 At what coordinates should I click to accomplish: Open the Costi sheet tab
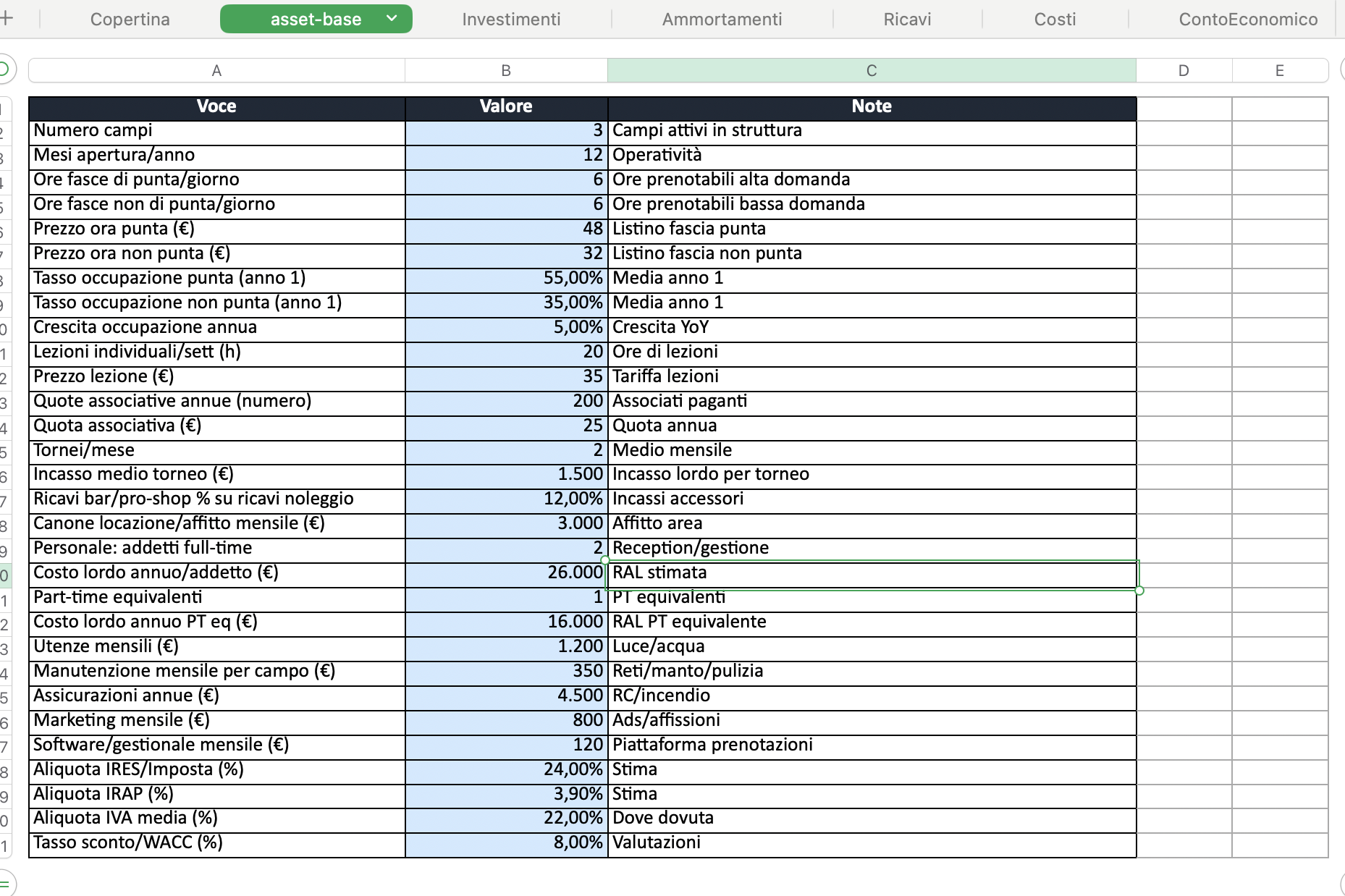click(x=1055, y=20)
